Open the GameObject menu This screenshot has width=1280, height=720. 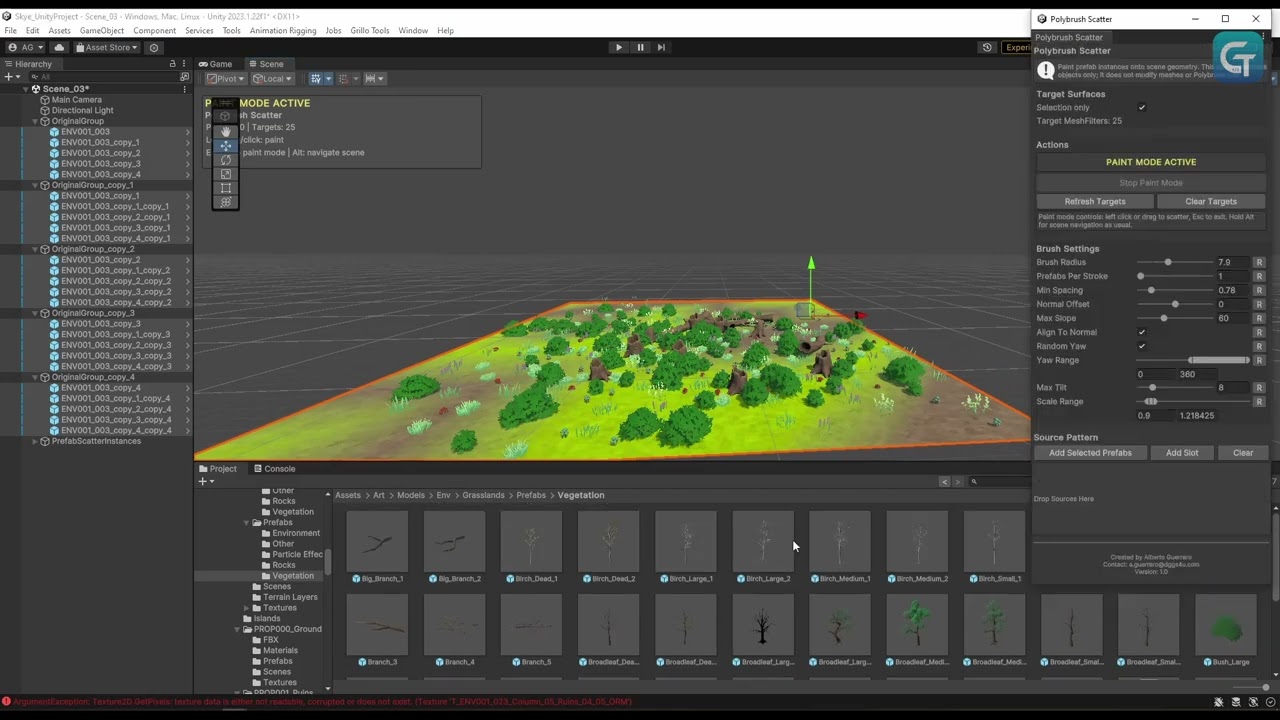click(x=102, y=31)
